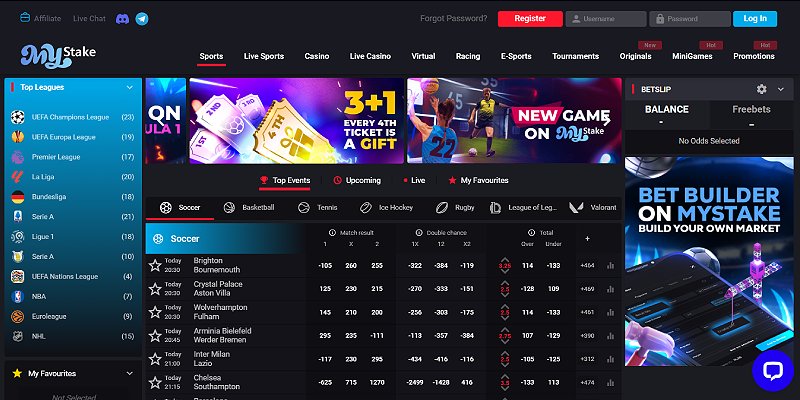This screenshot has width=800, height=400.
Task: Collapse the Top Leagues panel
Action: [x=130, y=88]
